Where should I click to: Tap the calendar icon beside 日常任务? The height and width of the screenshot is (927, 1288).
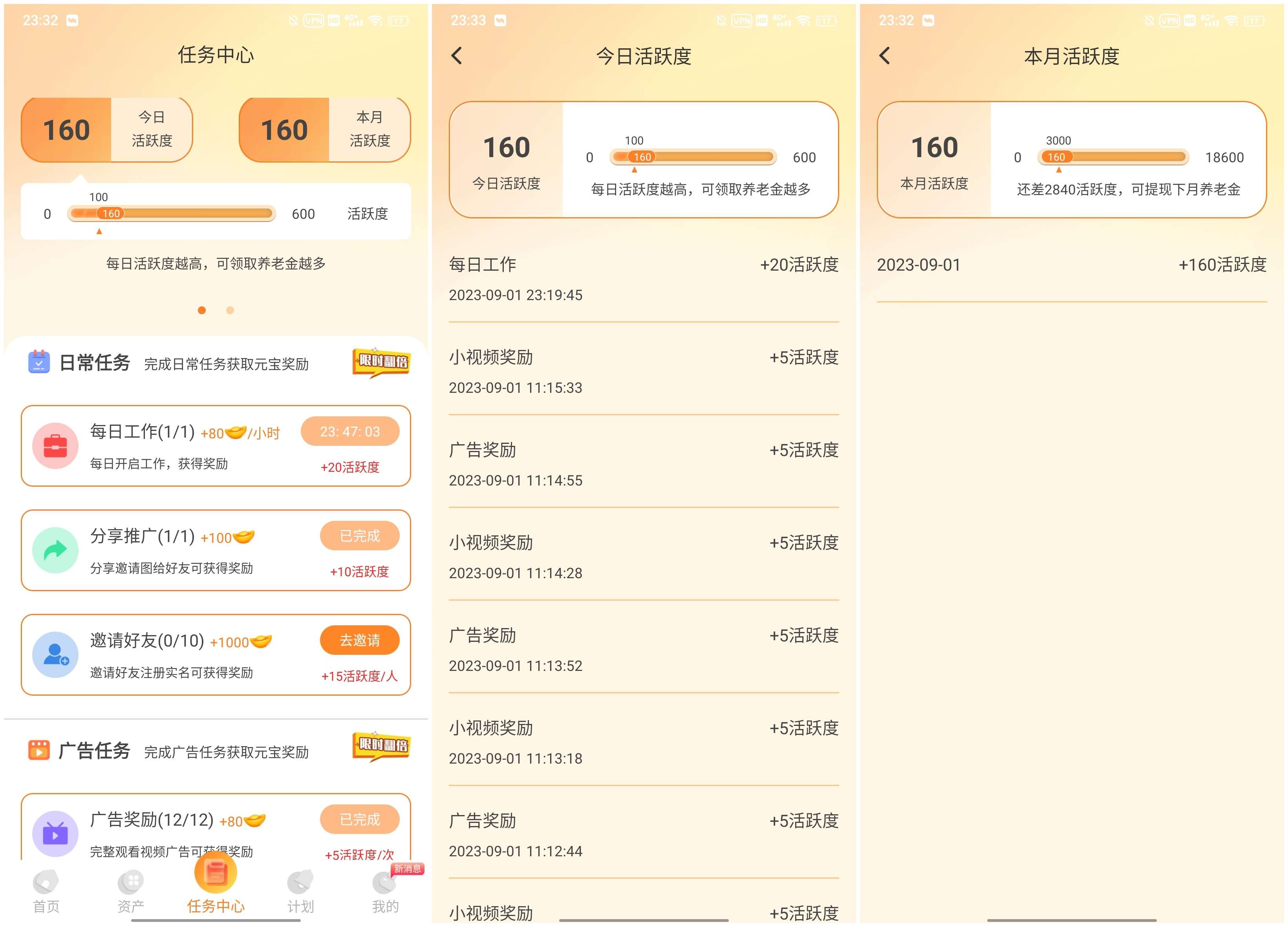pos(38,362)
